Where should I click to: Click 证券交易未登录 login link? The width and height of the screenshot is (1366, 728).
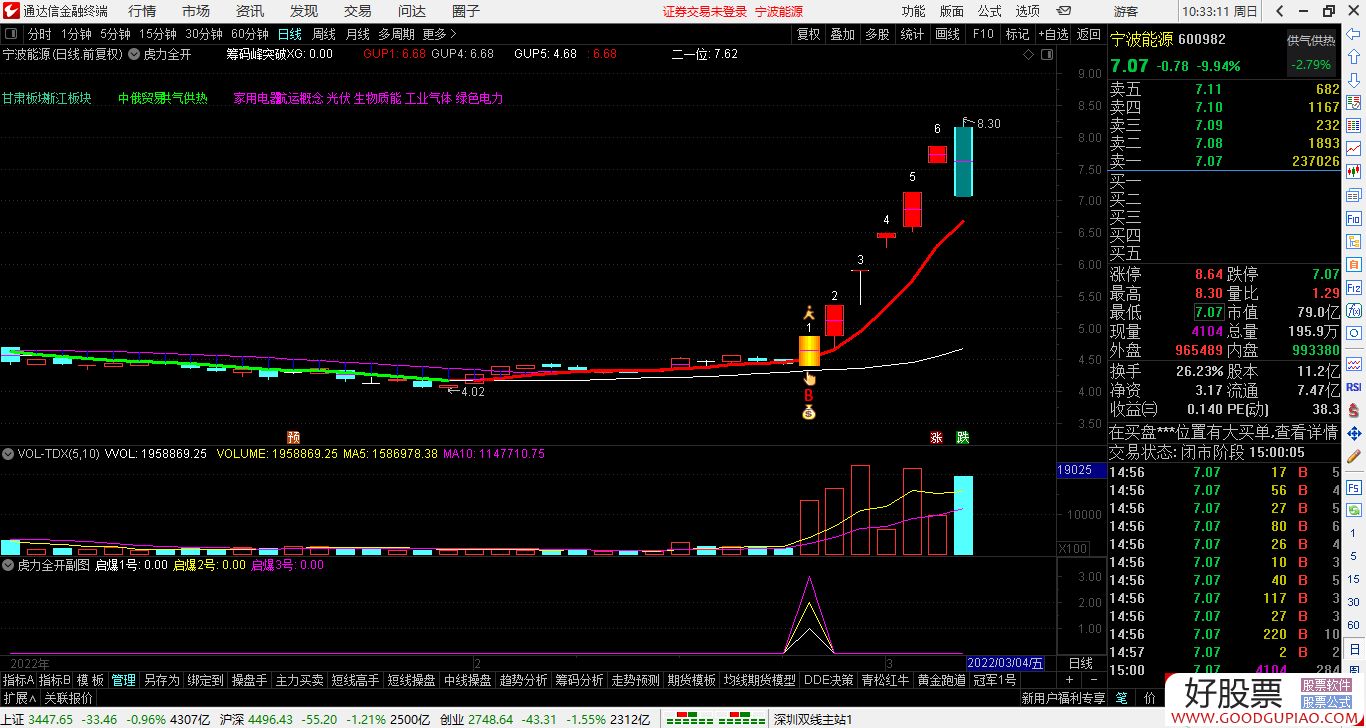point(705,12)
